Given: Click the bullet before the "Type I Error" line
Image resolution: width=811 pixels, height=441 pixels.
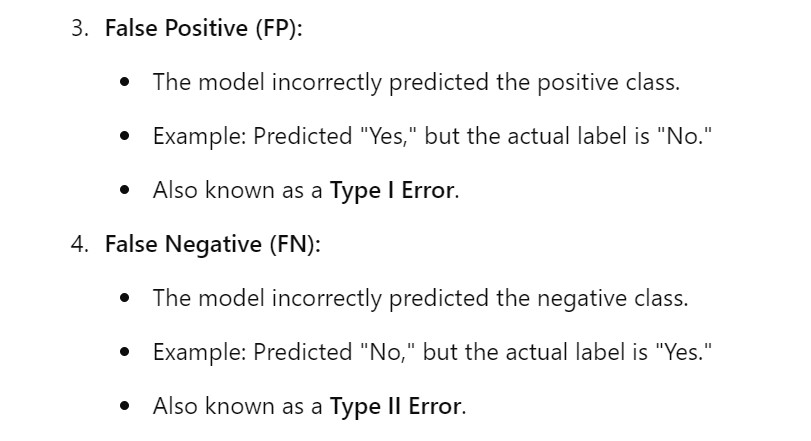Looking at the screenshot, I should [x=125, y=191].
